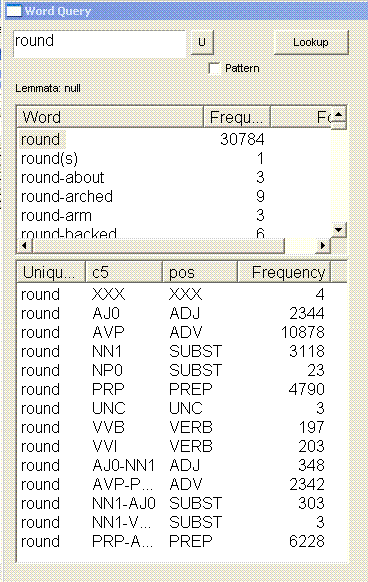
Task: Click word list scroll up arrow
Action: (x=338, y=114)
